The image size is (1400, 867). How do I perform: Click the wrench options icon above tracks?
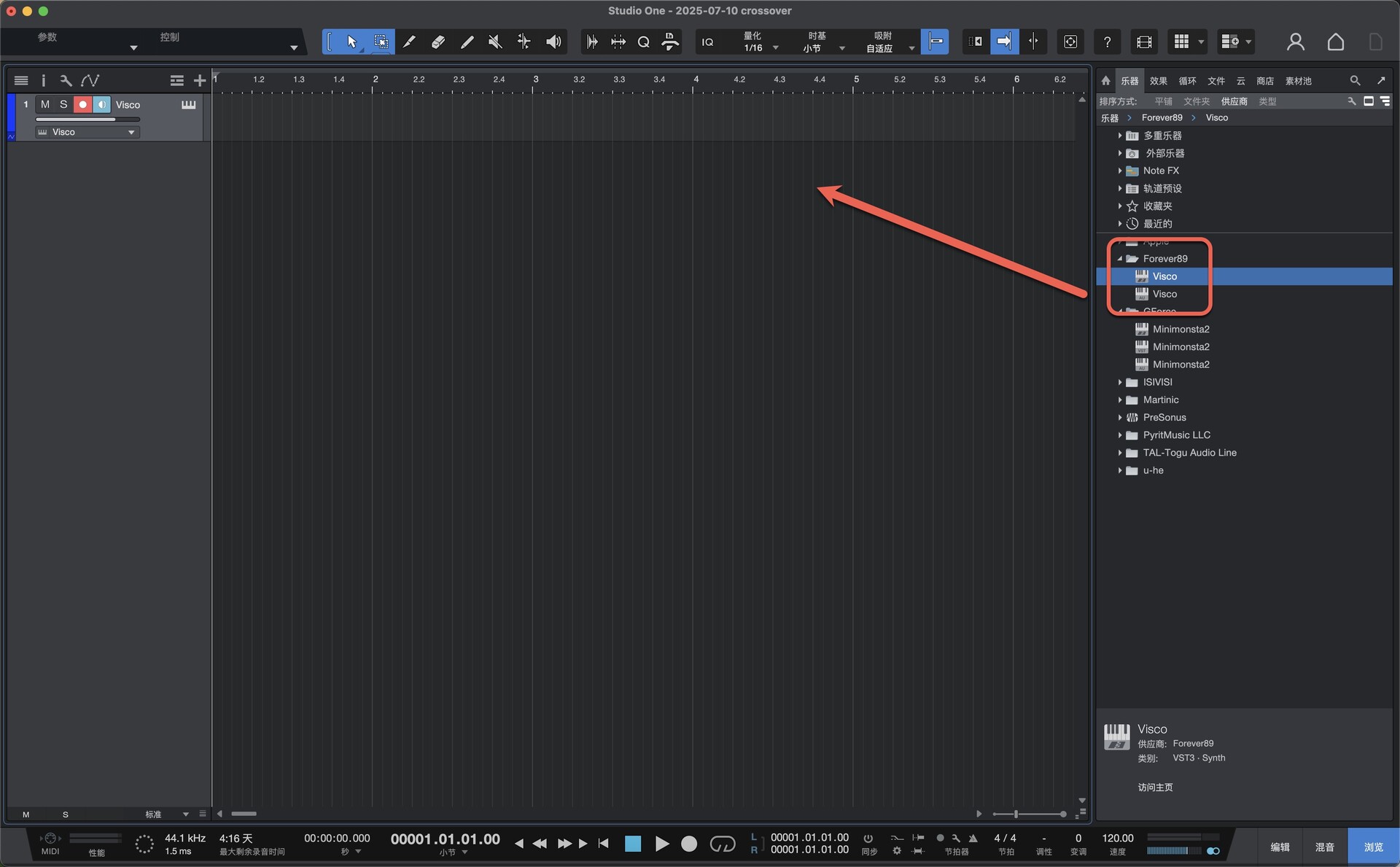pyautogui.click(x=66, y=81)
